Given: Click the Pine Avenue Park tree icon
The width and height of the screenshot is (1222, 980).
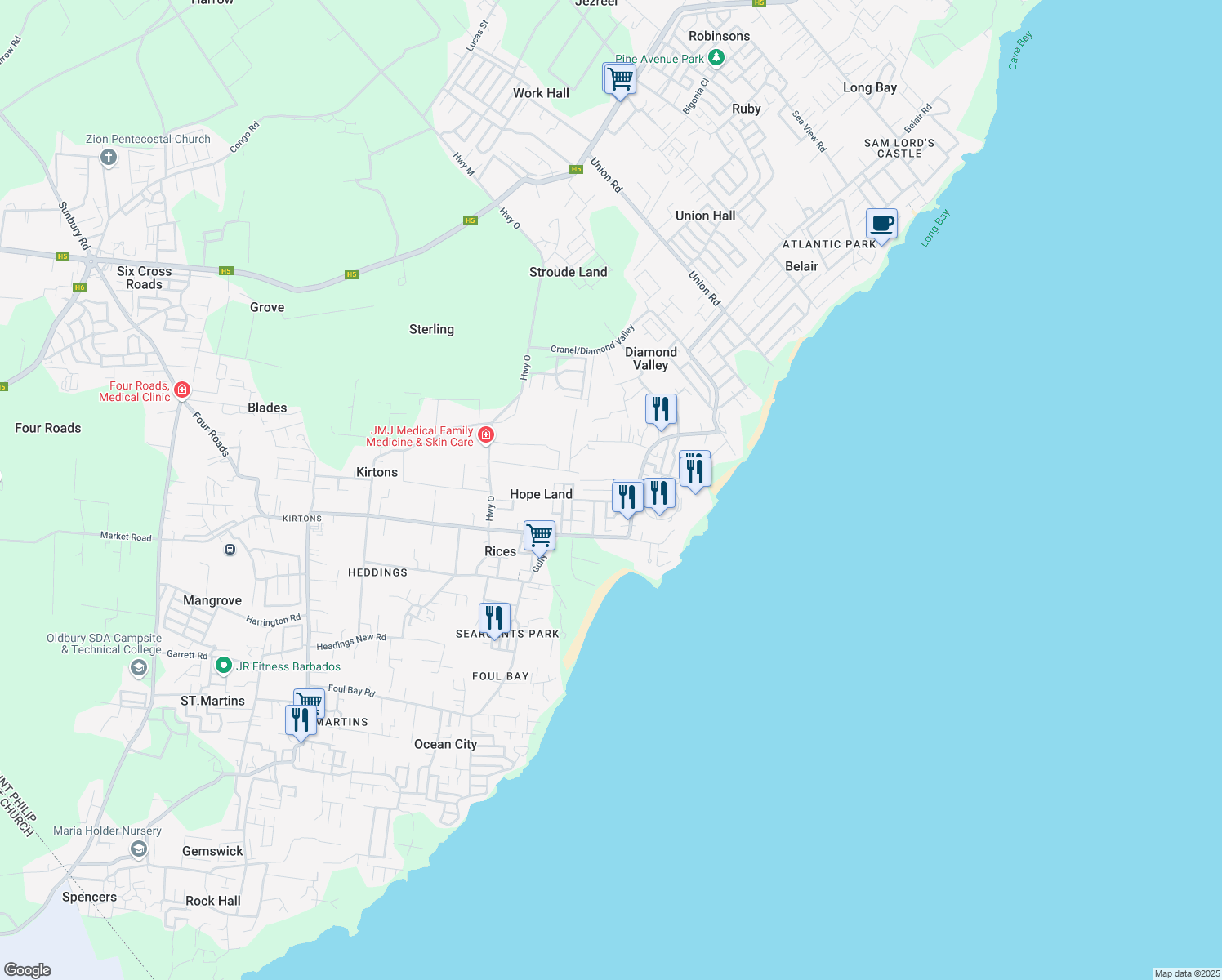Looking at the screenshot, I should coord(716,57).
